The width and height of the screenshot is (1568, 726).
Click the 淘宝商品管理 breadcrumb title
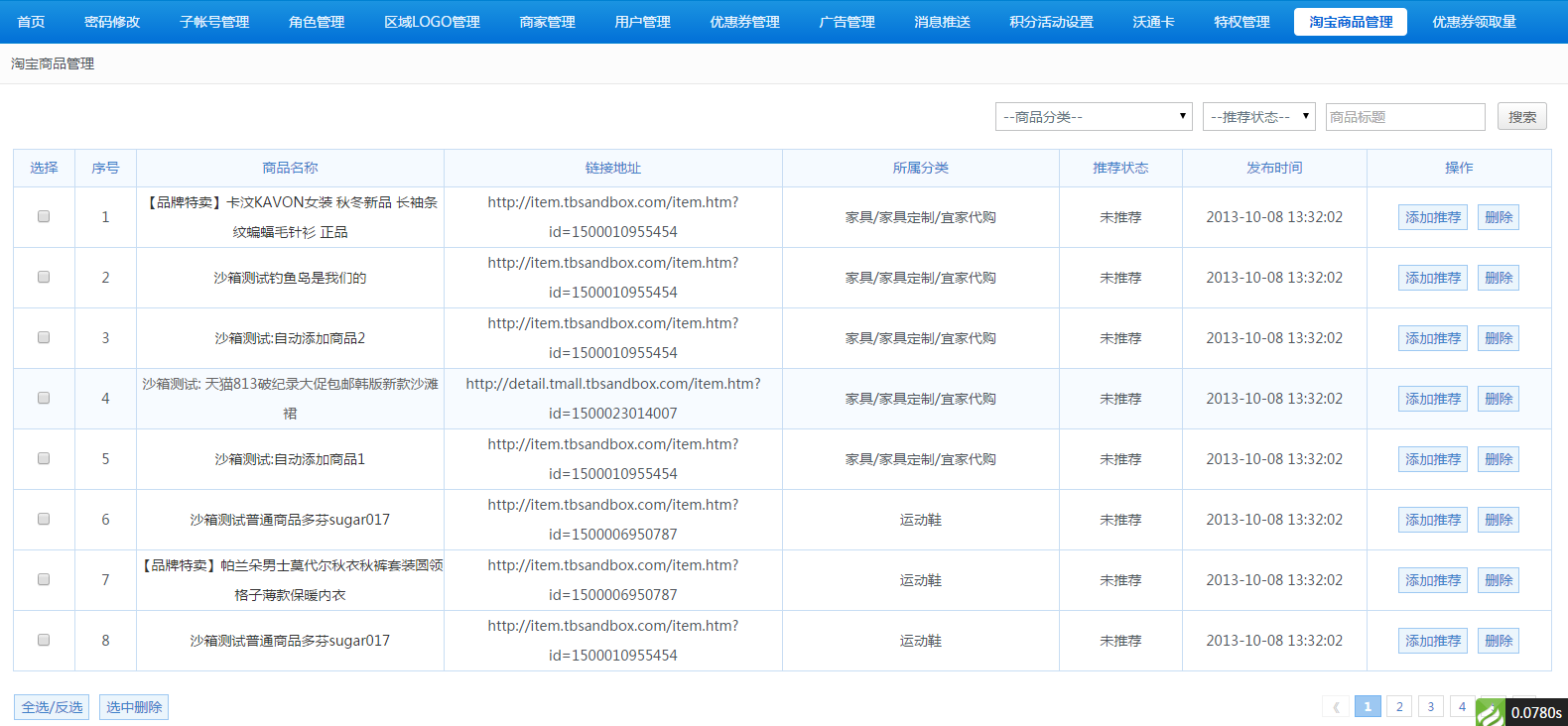click(x=53, y=63)
